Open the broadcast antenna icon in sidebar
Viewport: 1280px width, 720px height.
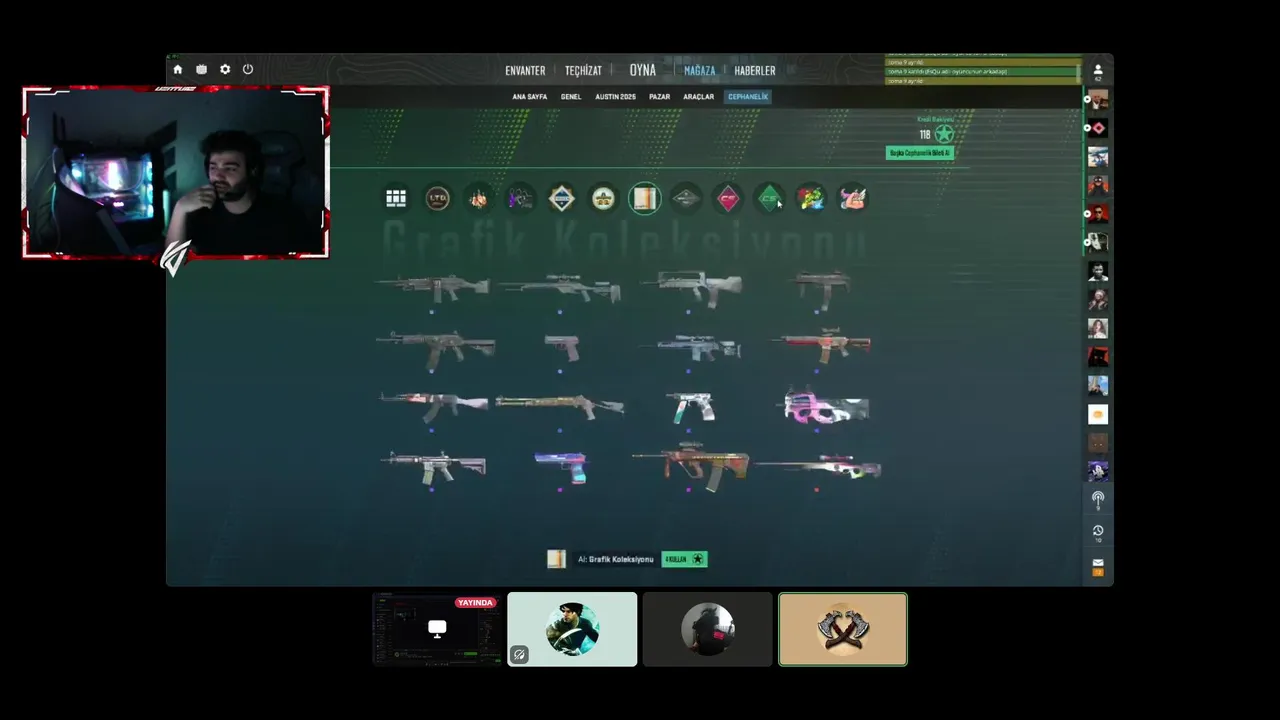(1098, 499)
